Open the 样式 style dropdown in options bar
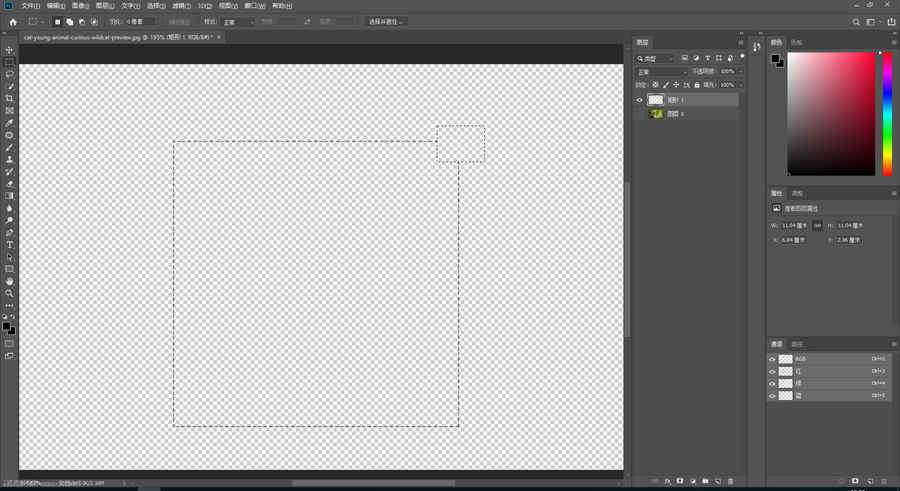 pos(238,22)
